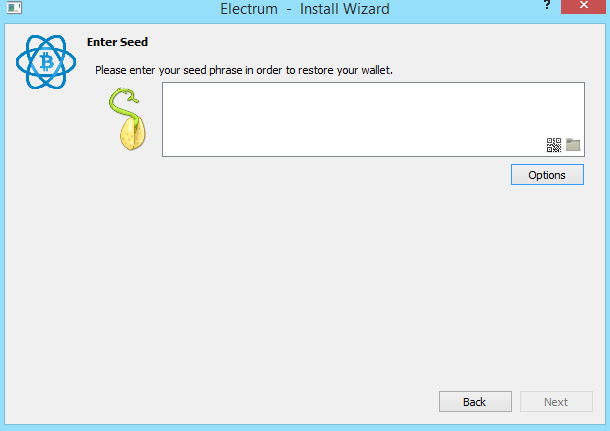Open the window system icon in title bar
Image resolution: width=610 pixels, height=431 pixels.
tap(14, 8)
